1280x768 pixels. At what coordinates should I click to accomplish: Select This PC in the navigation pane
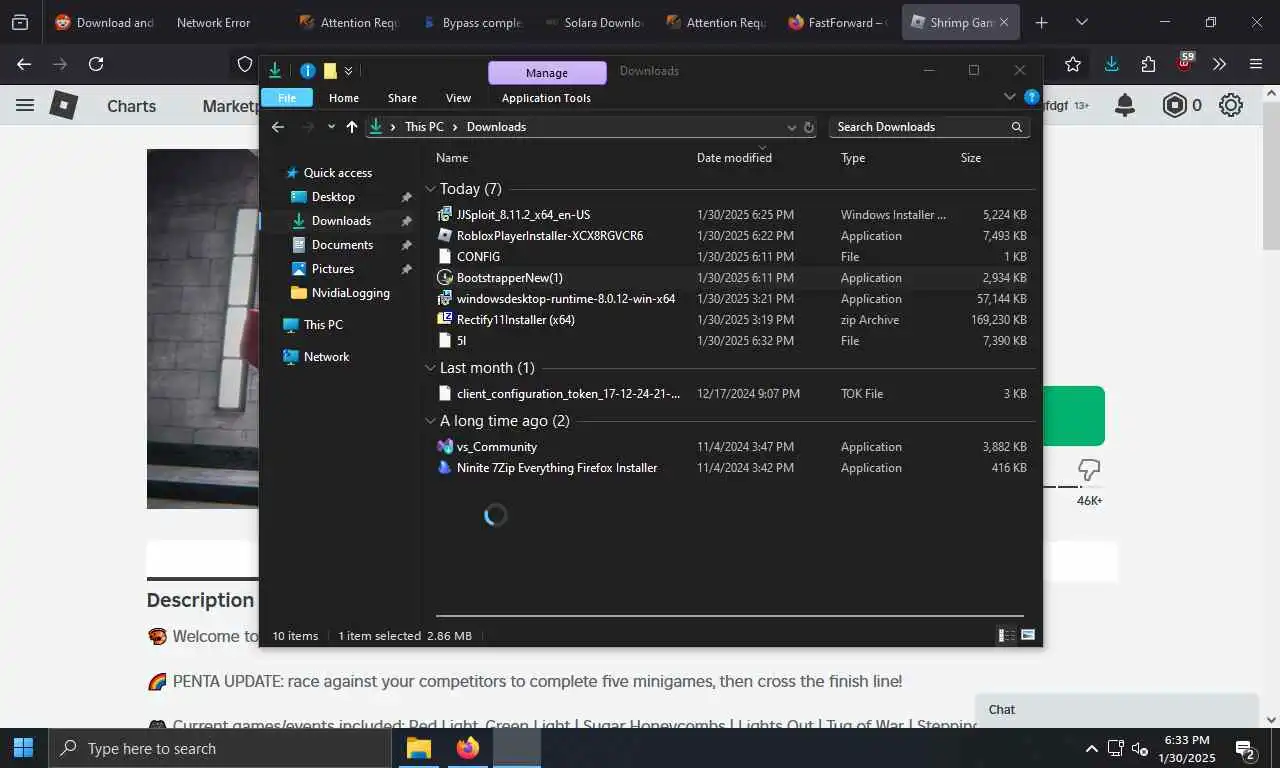pos(323,325)
